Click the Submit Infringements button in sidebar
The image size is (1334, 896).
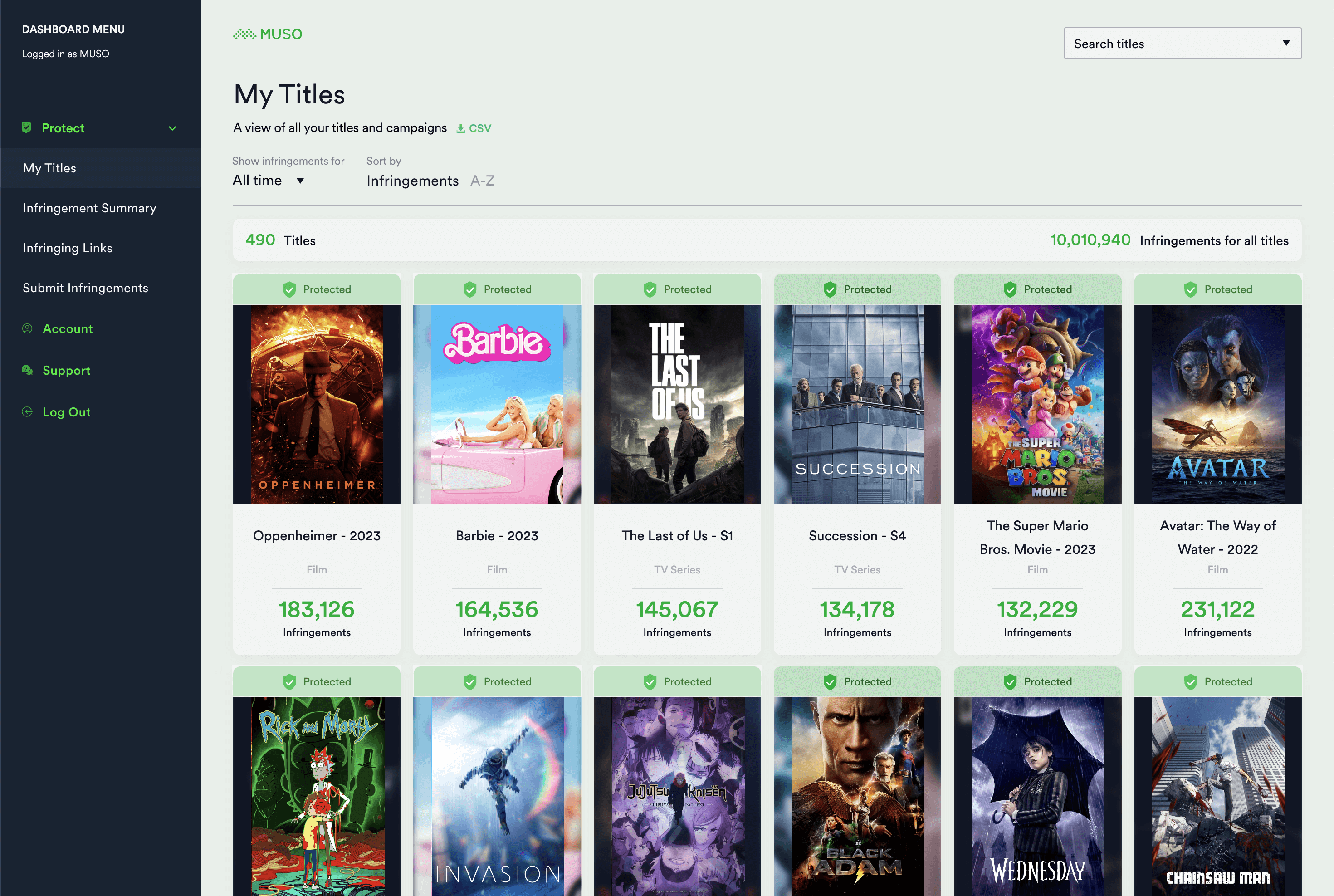click(85, 287)
